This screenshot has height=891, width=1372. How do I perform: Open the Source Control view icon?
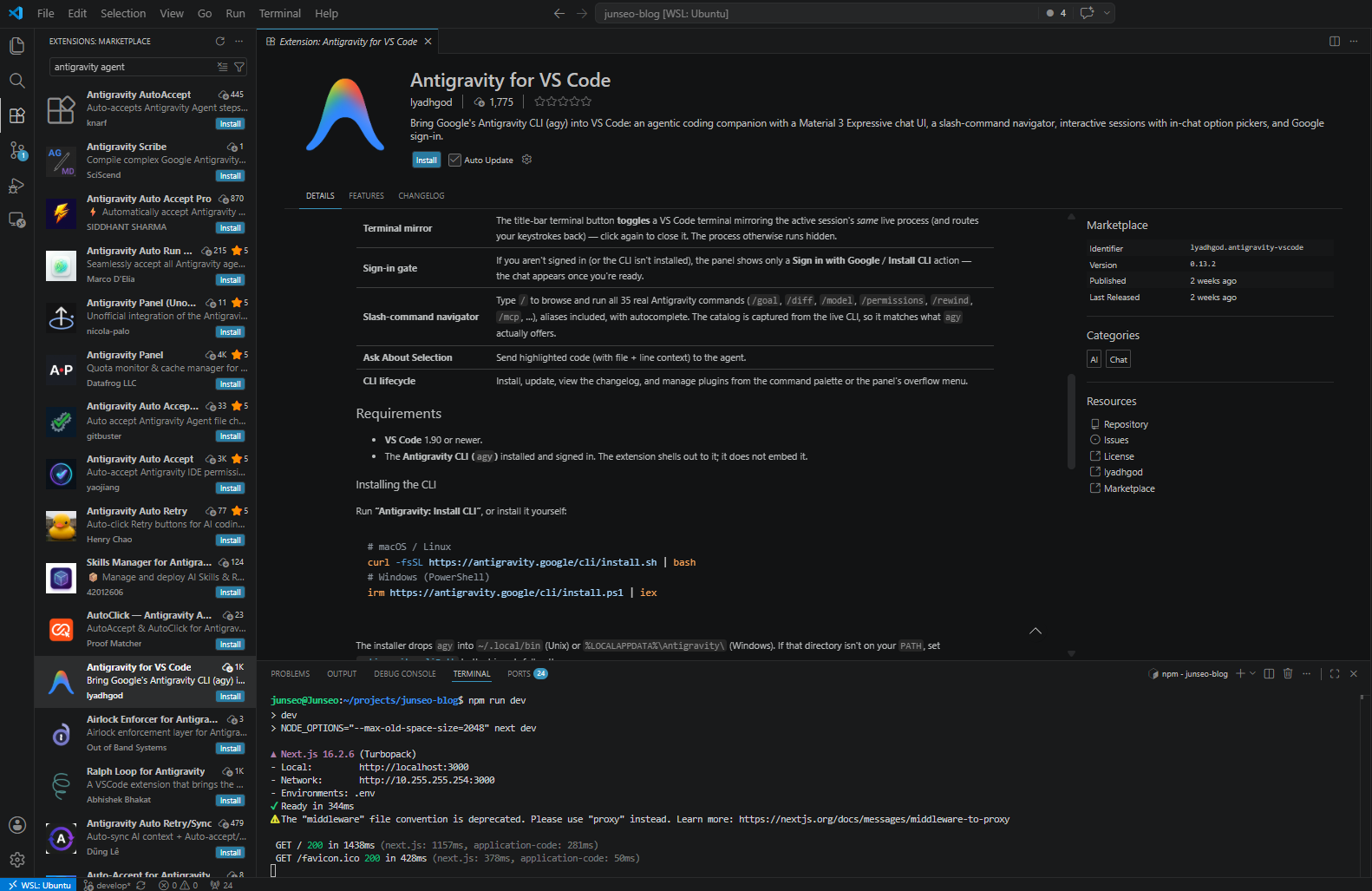[x=16, y=151]
